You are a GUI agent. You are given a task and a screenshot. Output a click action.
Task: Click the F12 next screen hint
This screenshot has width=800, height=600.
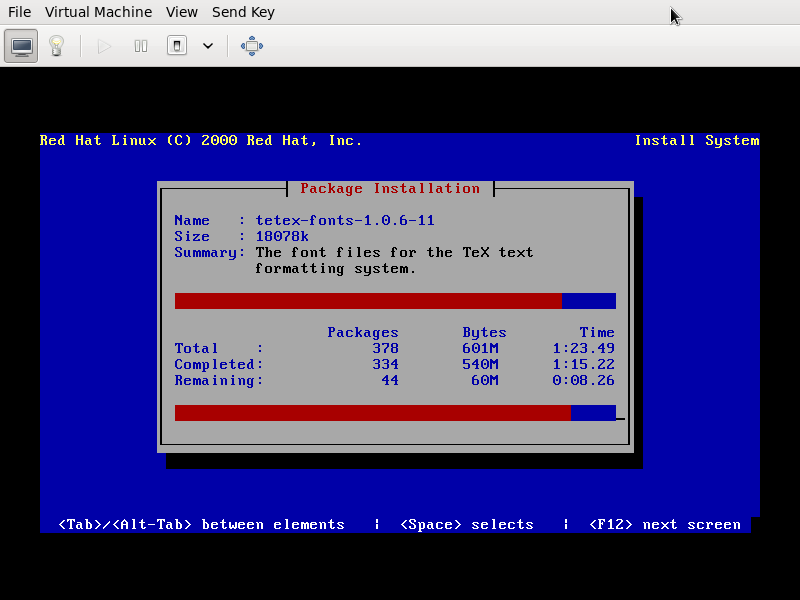(x=665, y=525)
